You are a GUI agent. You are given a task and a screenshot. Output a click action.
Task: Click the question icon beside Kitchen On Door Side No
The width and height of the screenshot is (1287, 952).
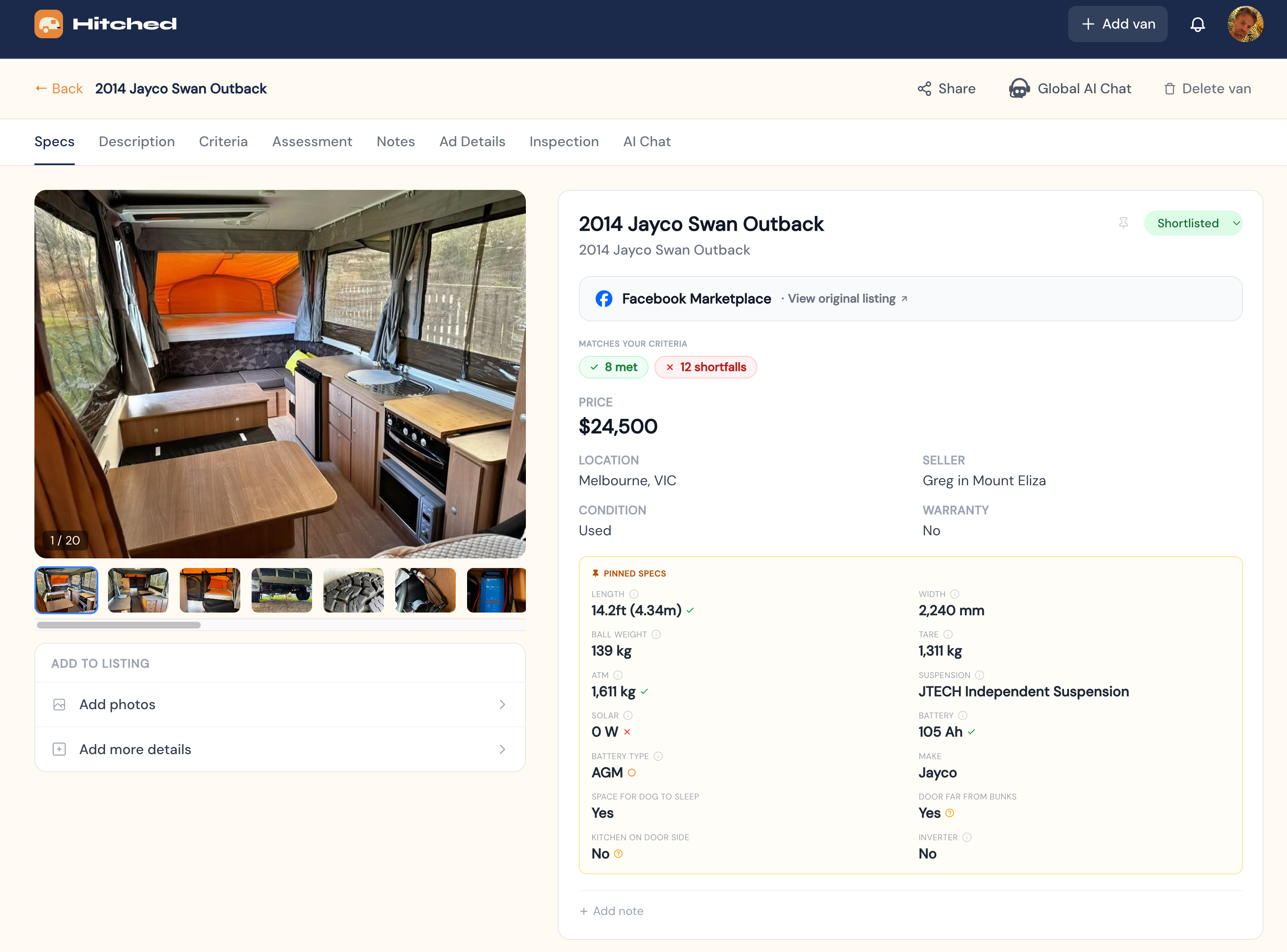(618, 854)
